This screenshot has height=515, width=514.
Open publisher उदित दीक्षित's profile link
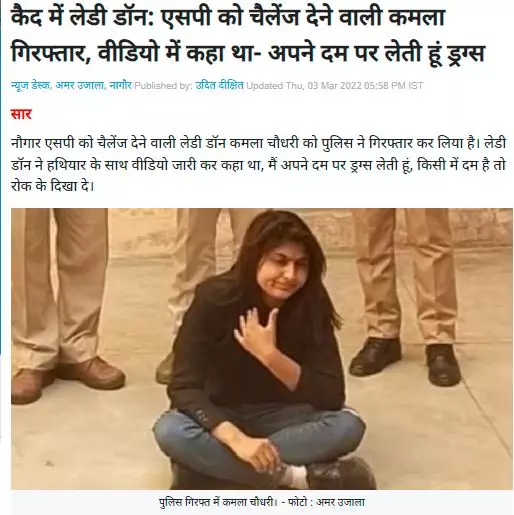[219, 86]
